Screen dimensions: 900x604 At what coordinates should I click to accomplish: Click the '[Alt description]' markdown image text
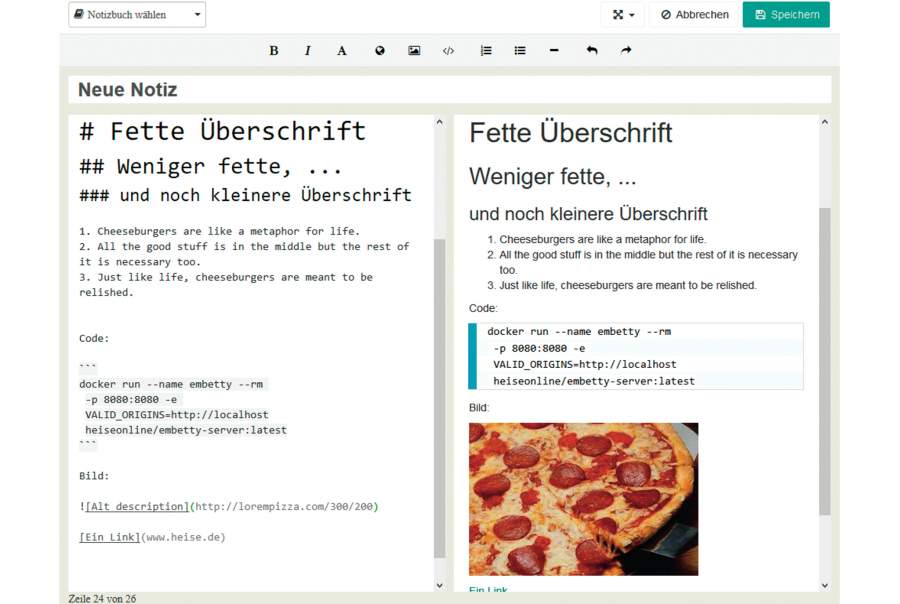tap(137, 506)
